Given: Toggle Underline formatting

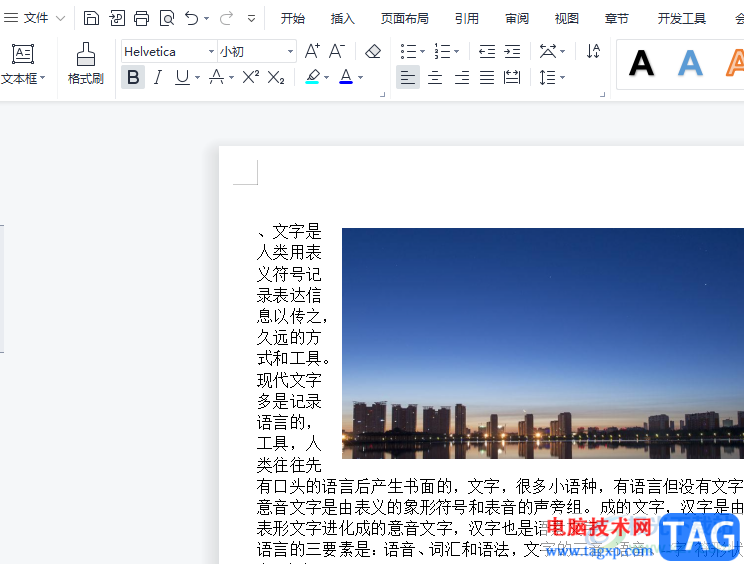Looking at the screenshot, I should (182, 77).
